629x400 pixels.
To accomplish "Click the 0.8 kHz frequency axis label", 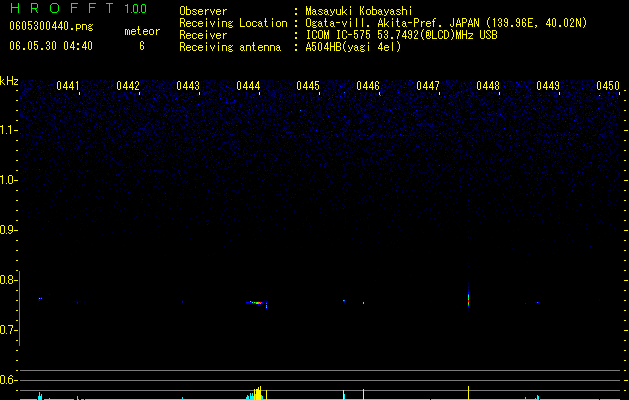I will (8, 280).
